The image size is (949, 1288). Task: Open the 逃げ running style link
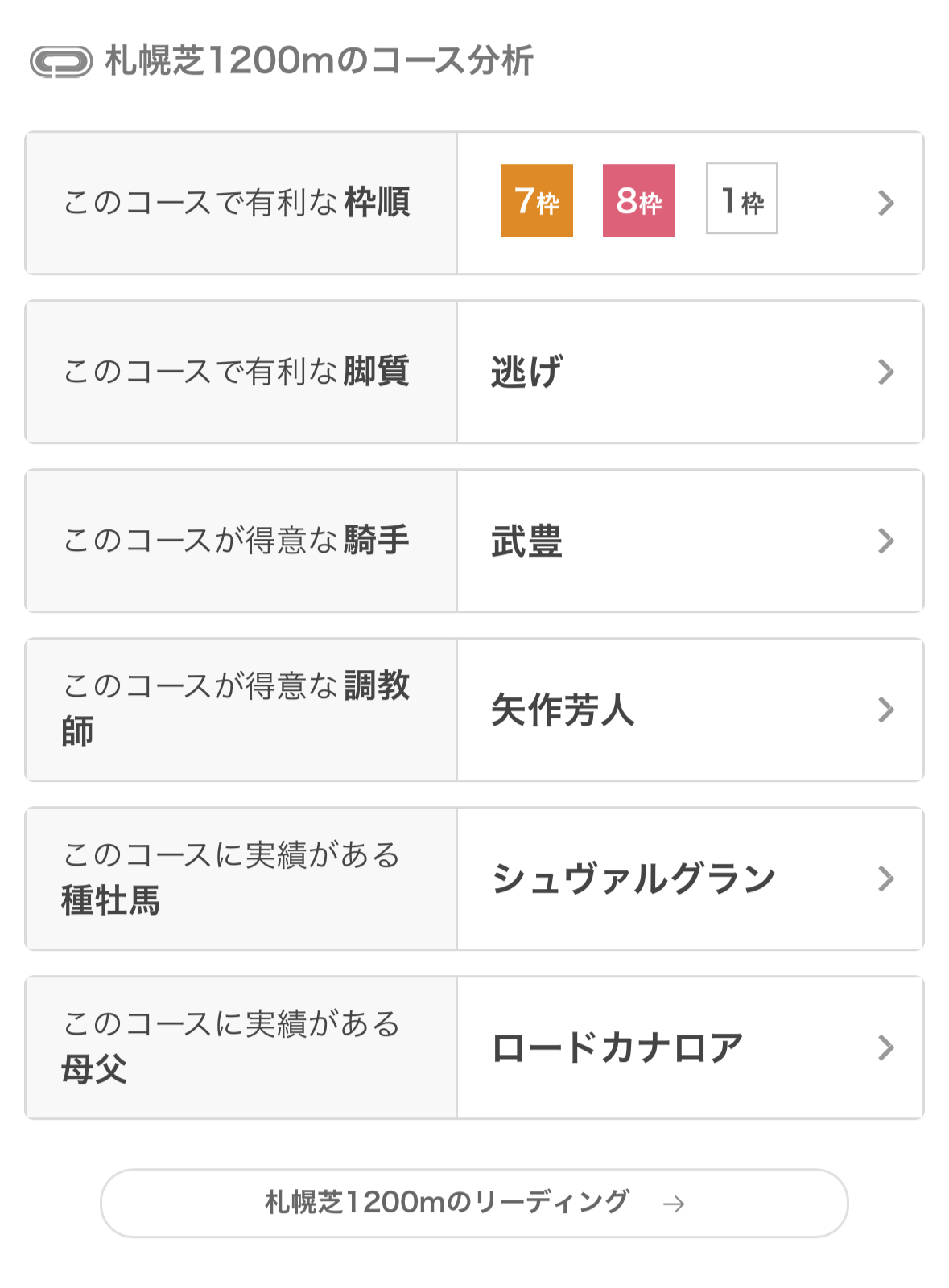(527, 372)
